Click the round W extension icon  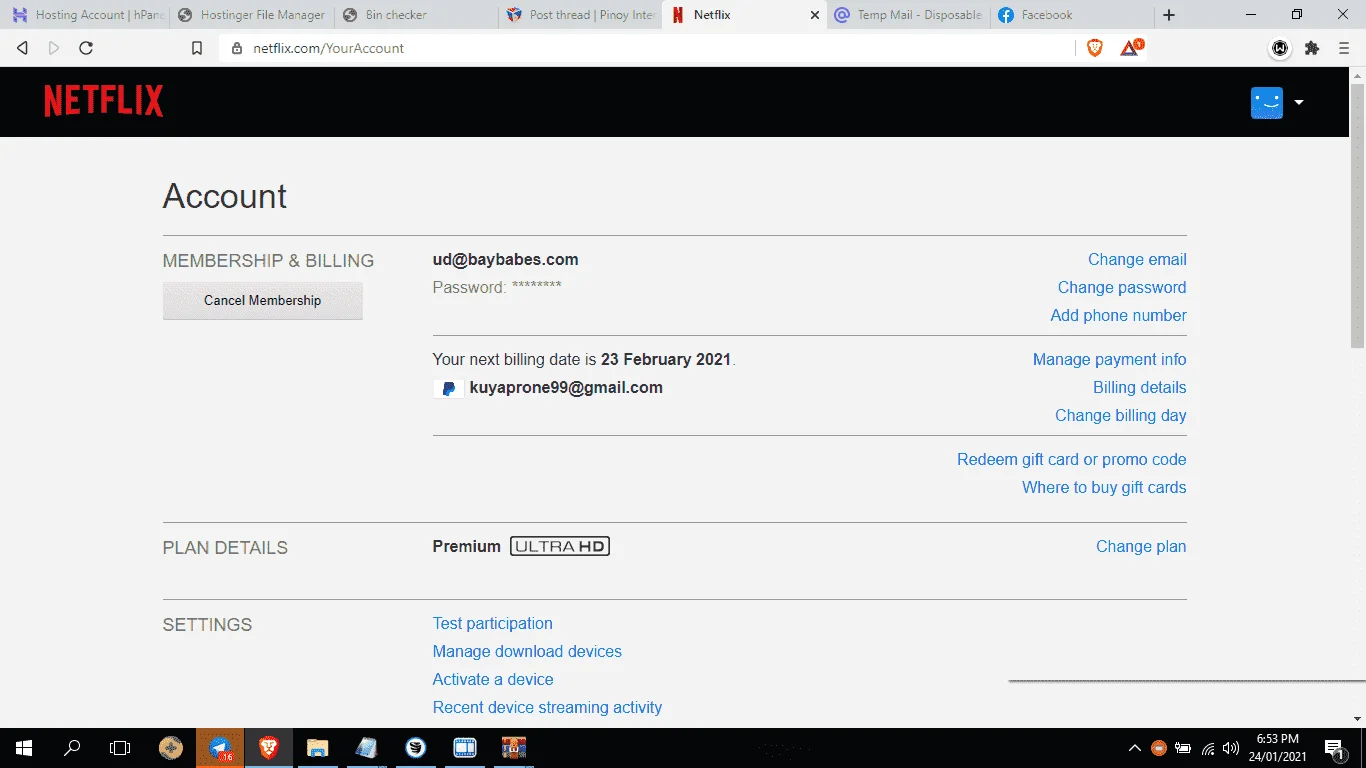tap(1280, 48)
